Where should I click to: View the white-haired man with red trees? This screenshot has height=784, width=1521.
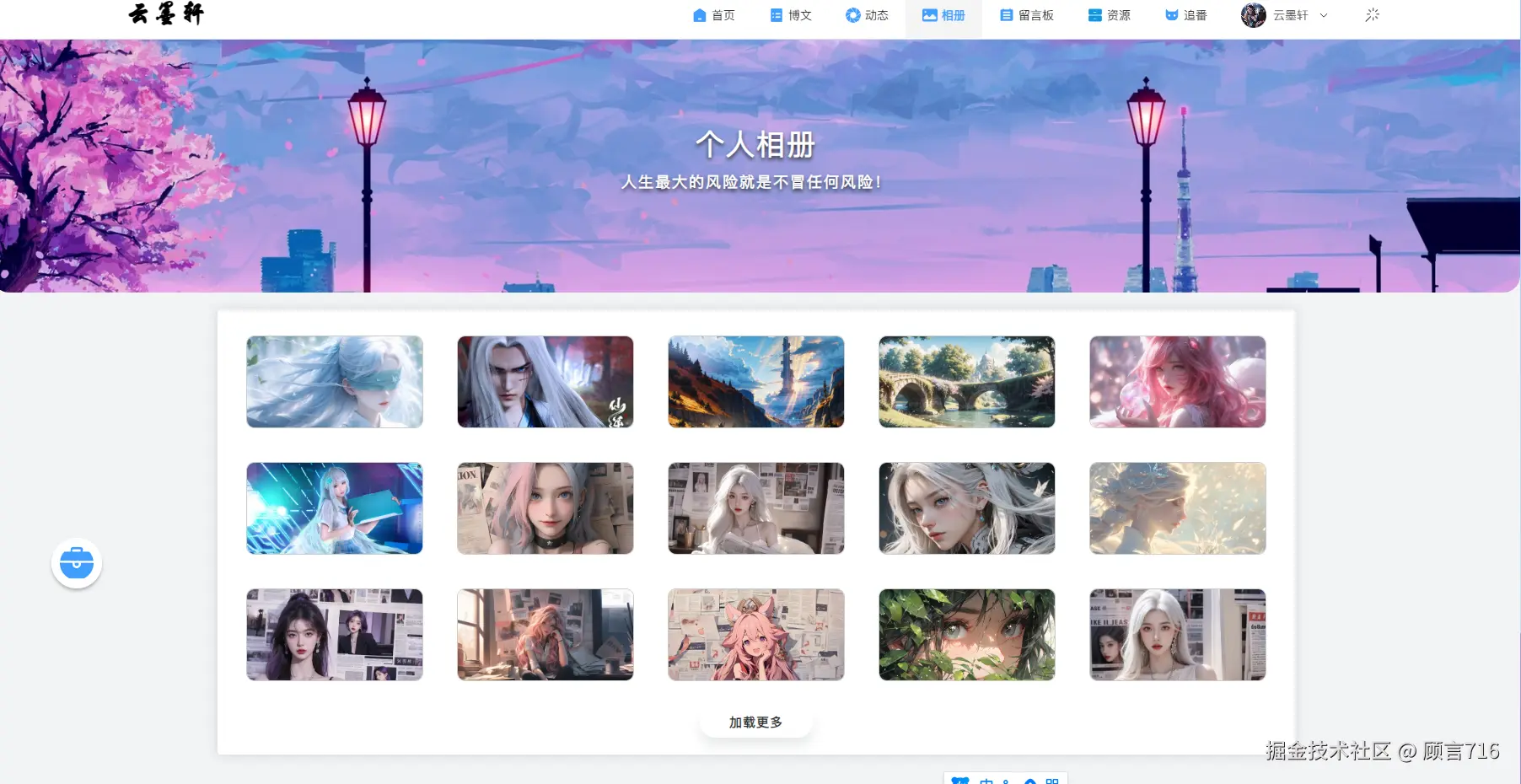click(x=546, y=382)
